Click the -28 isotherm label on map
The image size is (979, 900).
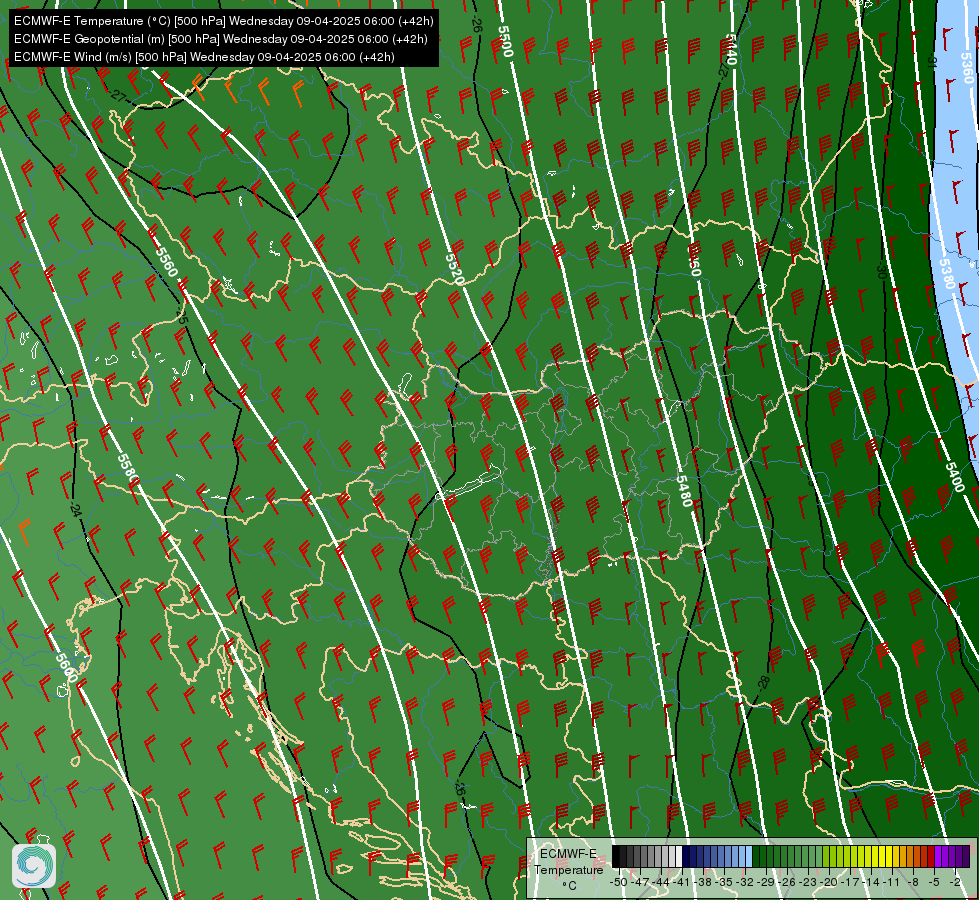click(763, 683)
